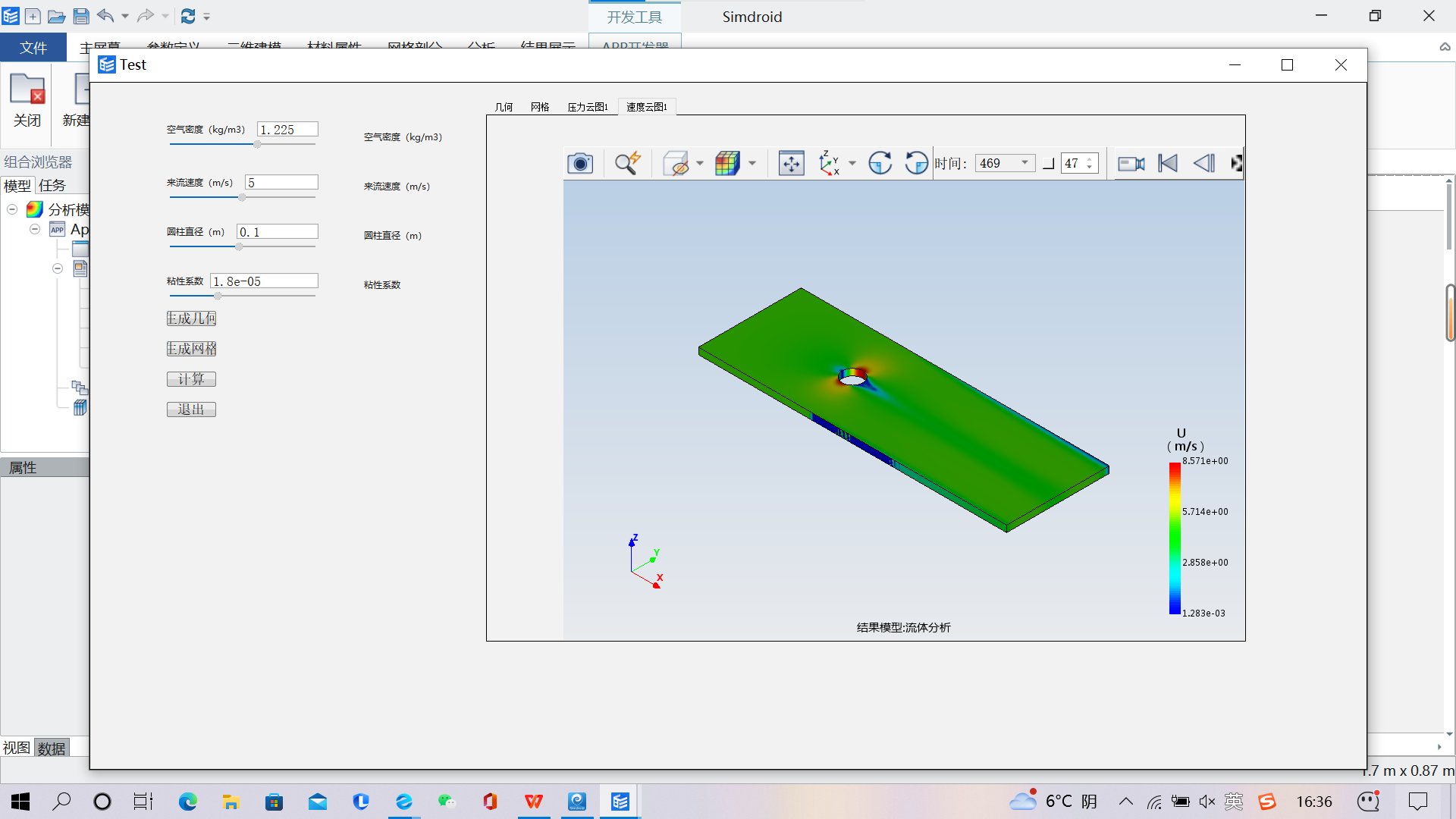Open Microsoft Edge from the taskbar
This screenshot has width=1456, height=819.
187,802
